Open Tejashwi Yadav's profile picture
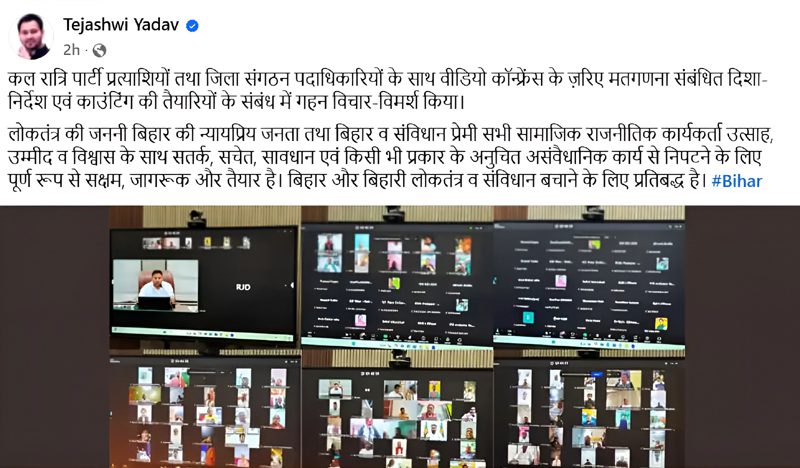Viewport: 800px width, 468px height. tap(31, 37)
